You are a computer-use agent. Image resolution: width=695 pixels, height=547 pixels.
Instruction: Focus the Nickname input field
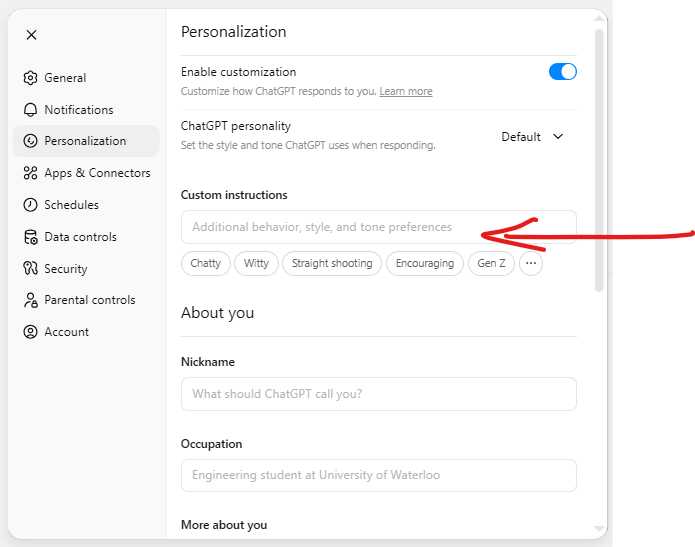tap(378, 394)
